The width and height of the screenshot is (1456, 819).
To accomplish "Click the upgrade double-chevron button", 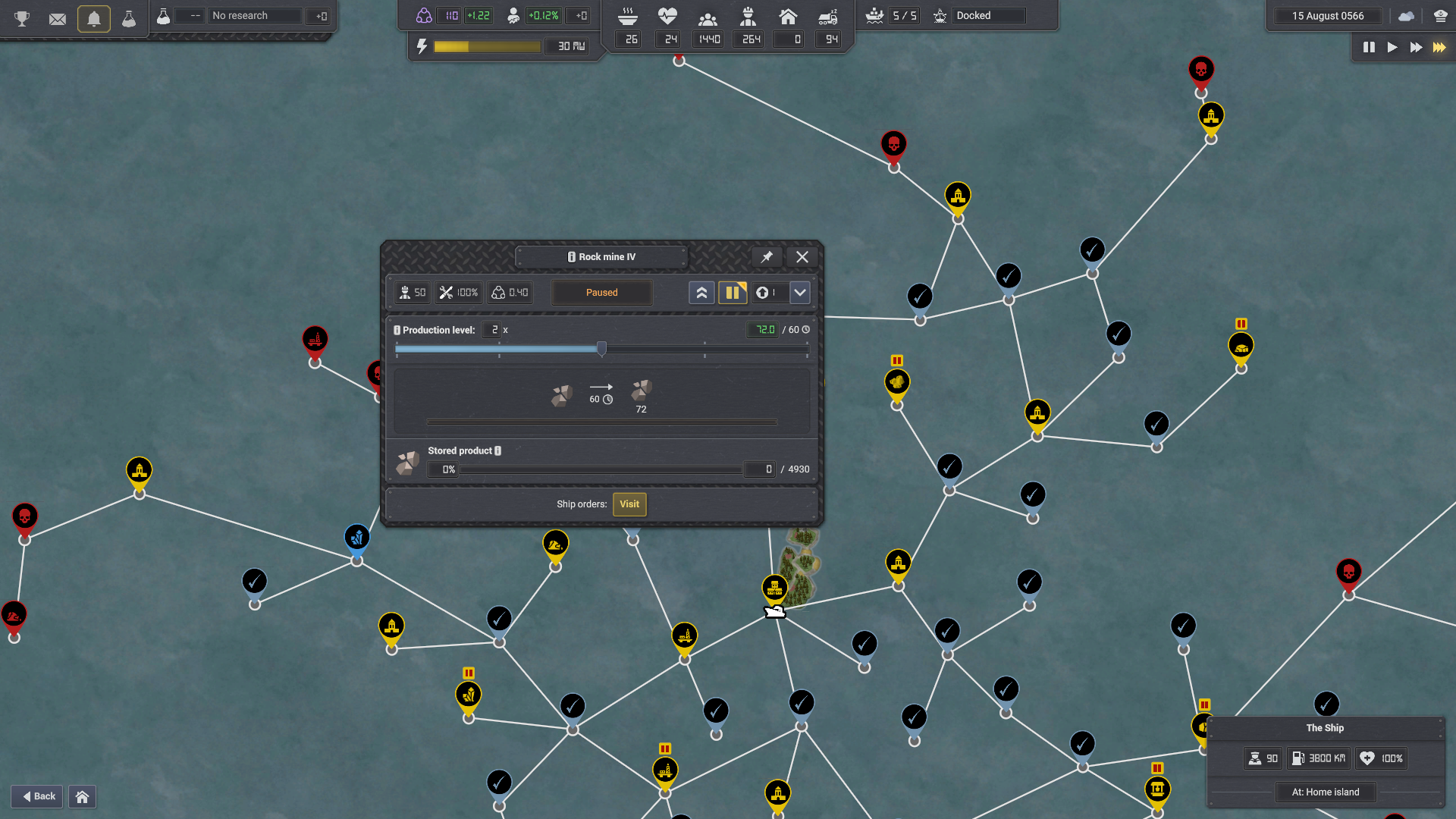I will 702,293.
